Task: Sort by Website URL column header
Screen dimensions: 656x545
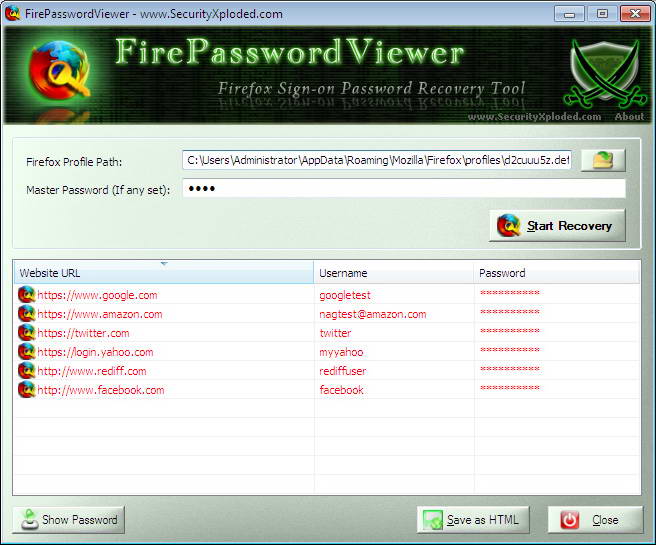Action: 163,273
